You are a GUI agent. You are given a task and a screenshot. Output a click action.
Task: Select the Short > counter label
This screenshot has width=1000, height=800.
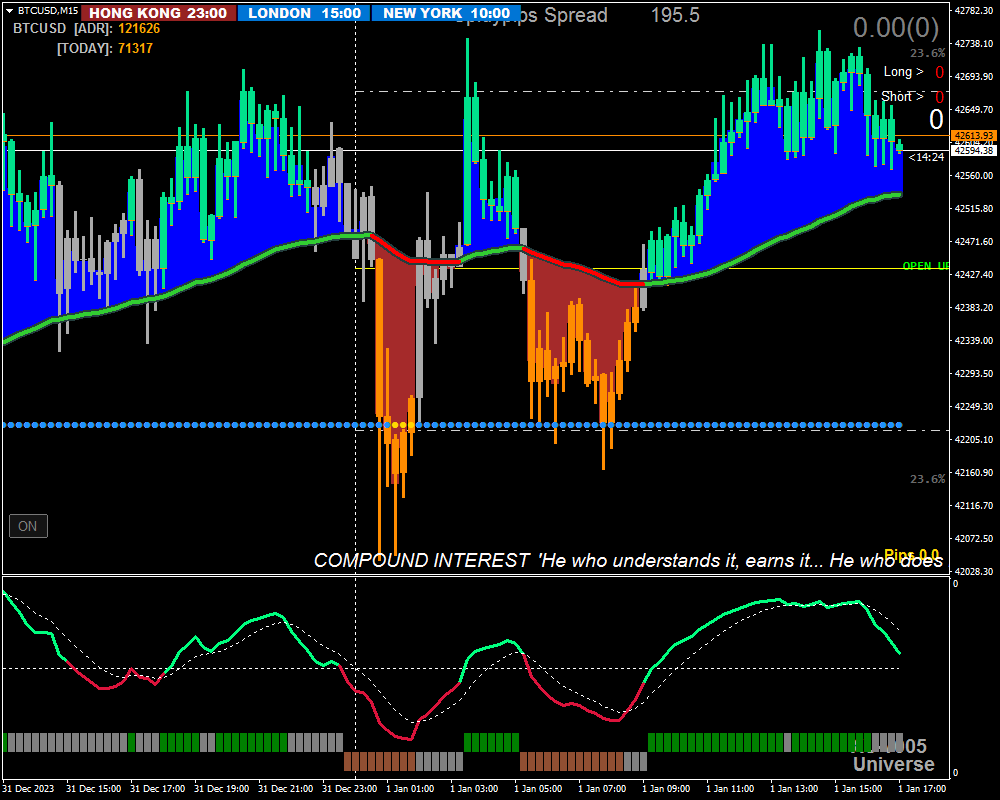coord(902,96)
